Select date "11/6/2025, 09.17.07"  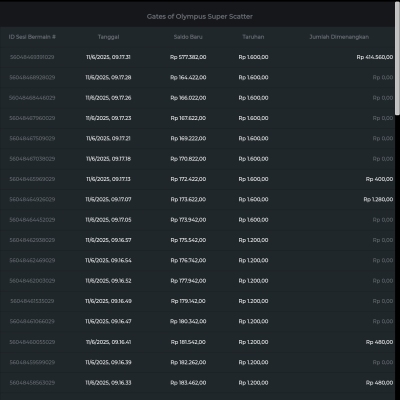108,200
